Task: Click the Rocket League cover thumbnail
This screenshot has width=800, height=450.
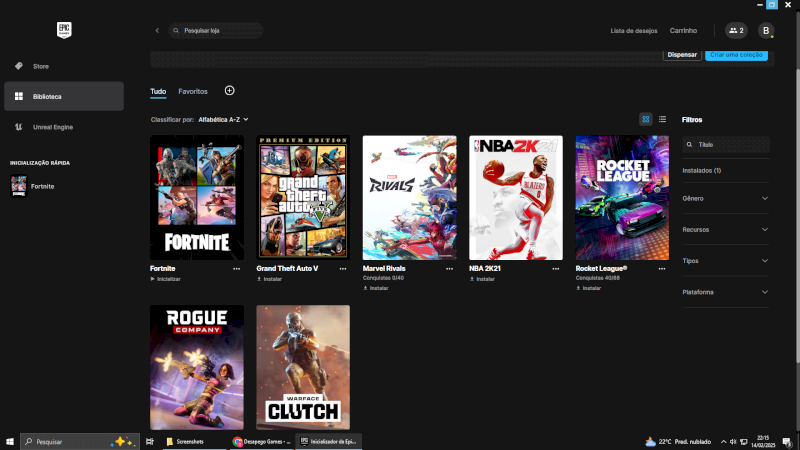Action: pyautogui.click(x=622, y=198)
